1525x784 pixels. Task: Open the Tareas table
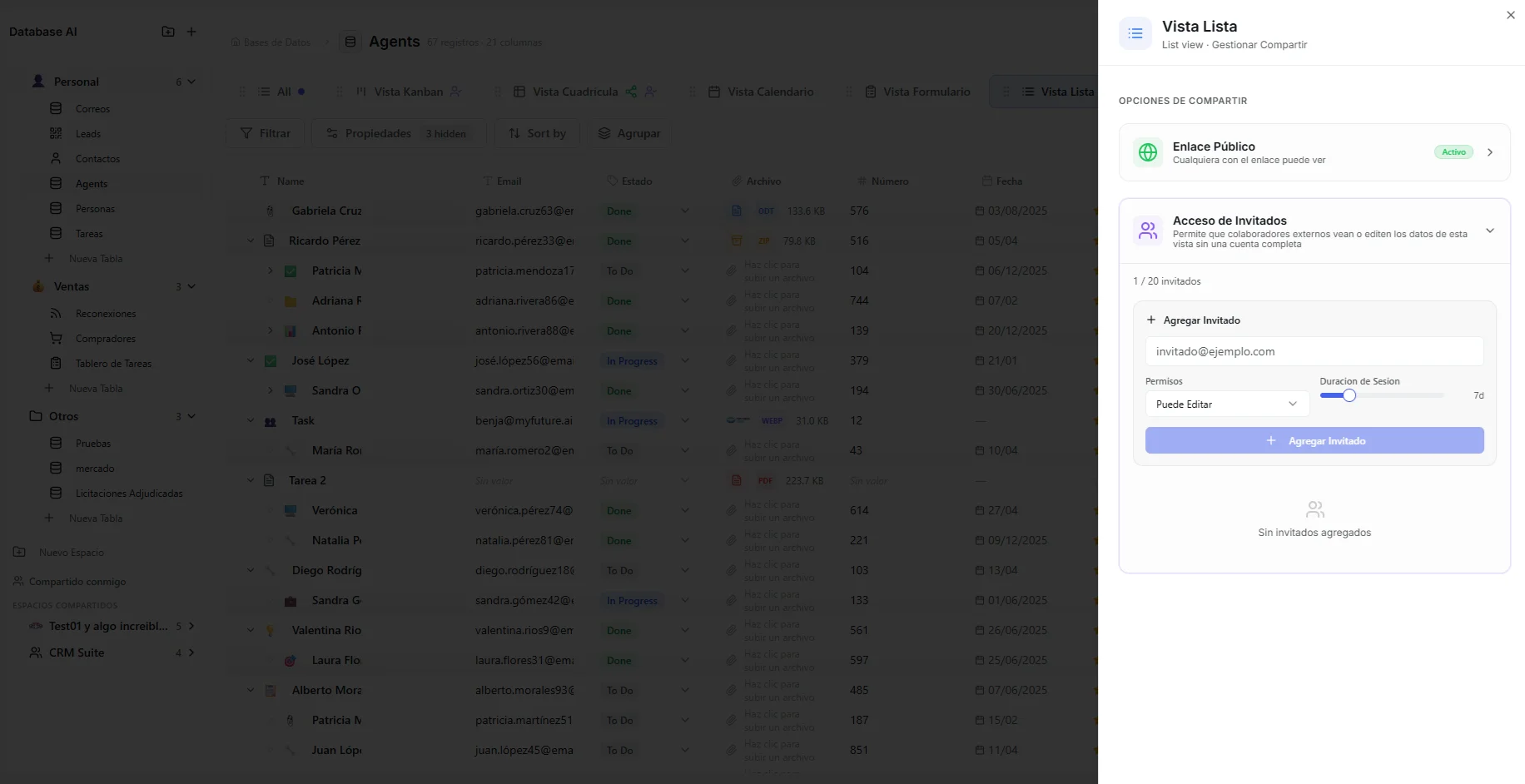pyautogui.click(x=89, y=234)
